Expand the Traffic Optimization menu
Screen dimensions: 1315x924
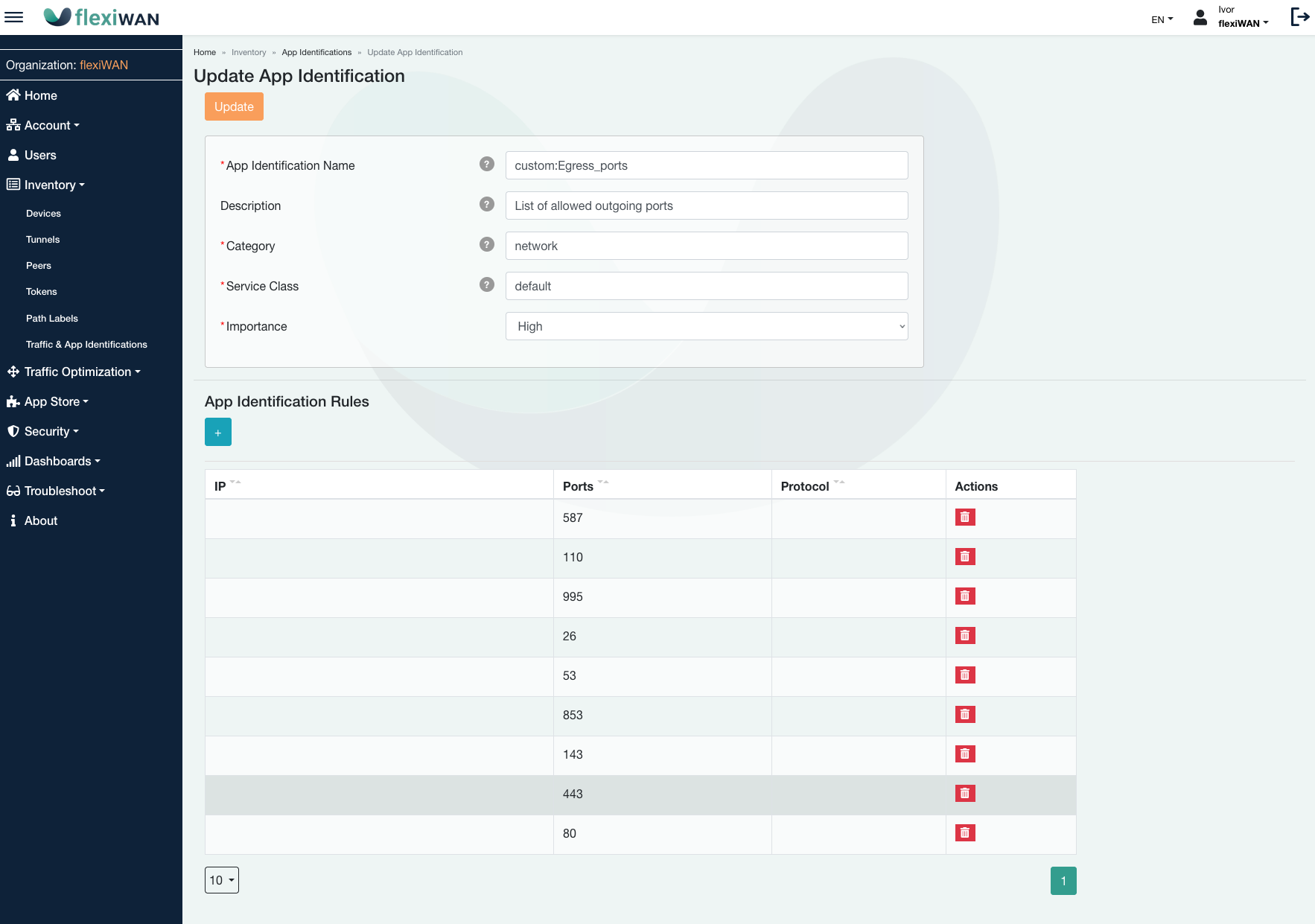(x=74, y=372)
